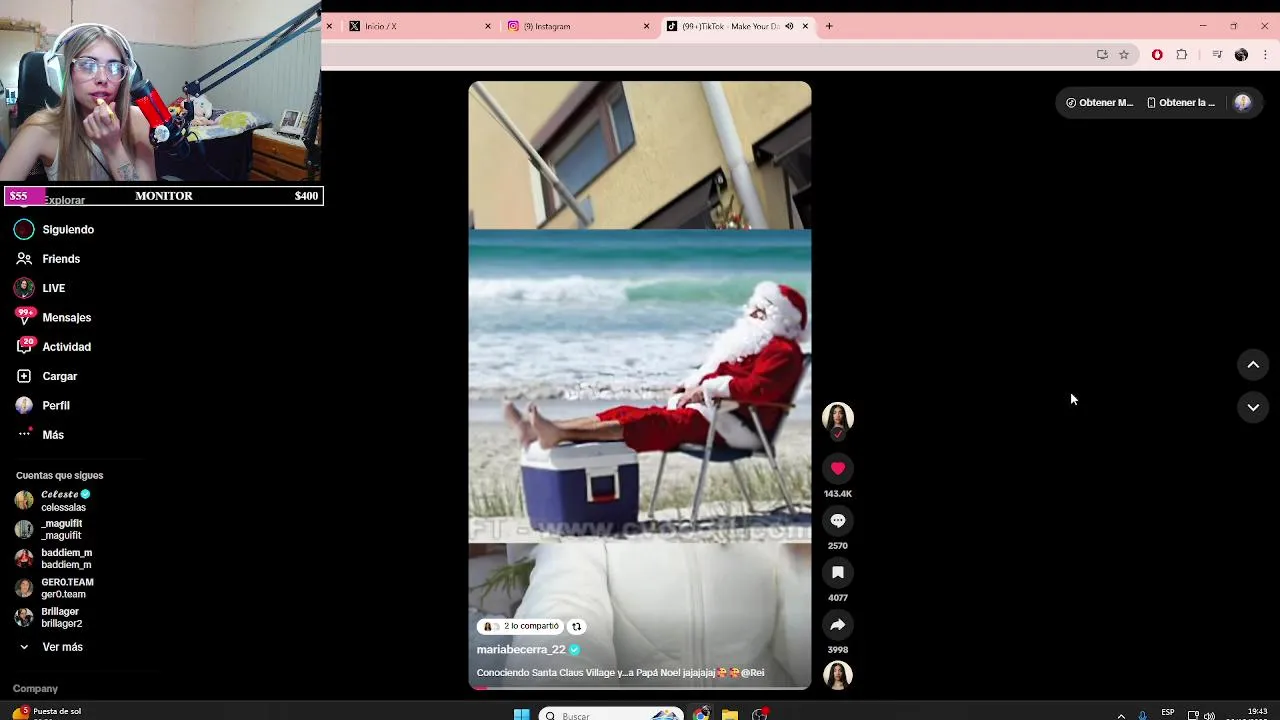Viewport: 1280px width, 720px height.
Task: Open Chrome from the taskbar
Action: click(x=701, y=714)
